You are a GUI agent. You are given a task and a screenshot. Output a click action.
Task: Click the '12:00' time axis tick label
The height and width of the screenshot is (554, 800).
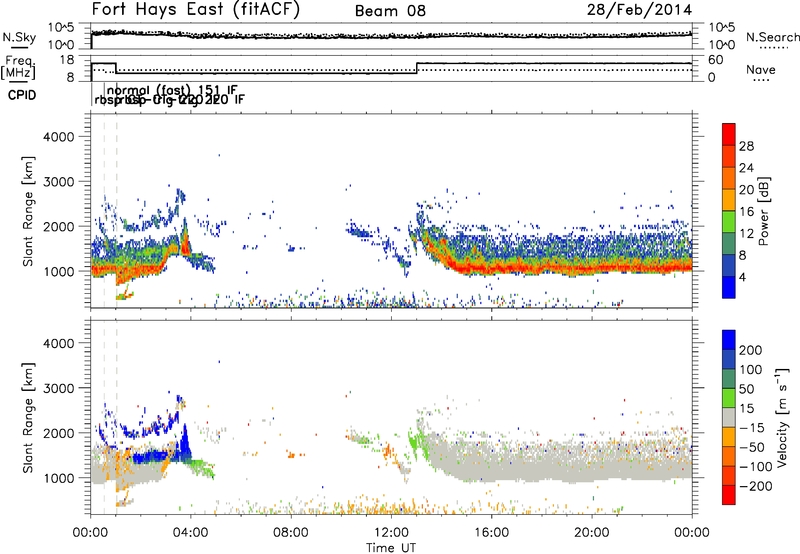point(391,533)
